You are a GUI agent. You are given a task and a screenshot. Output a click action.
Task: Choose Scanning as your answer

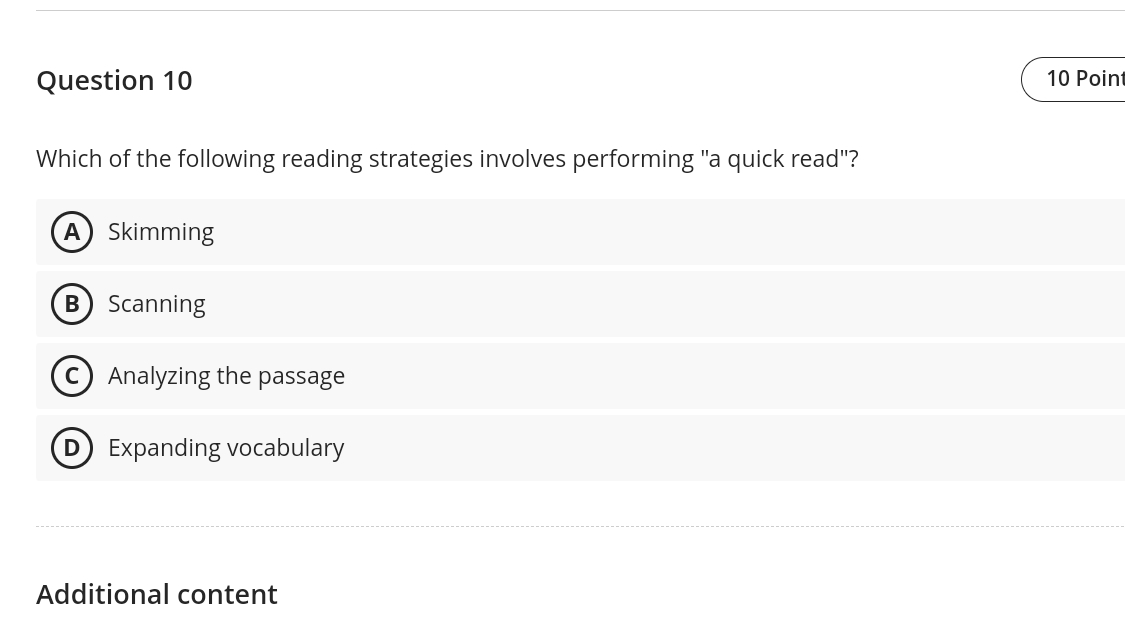click(x=157, y=303)
